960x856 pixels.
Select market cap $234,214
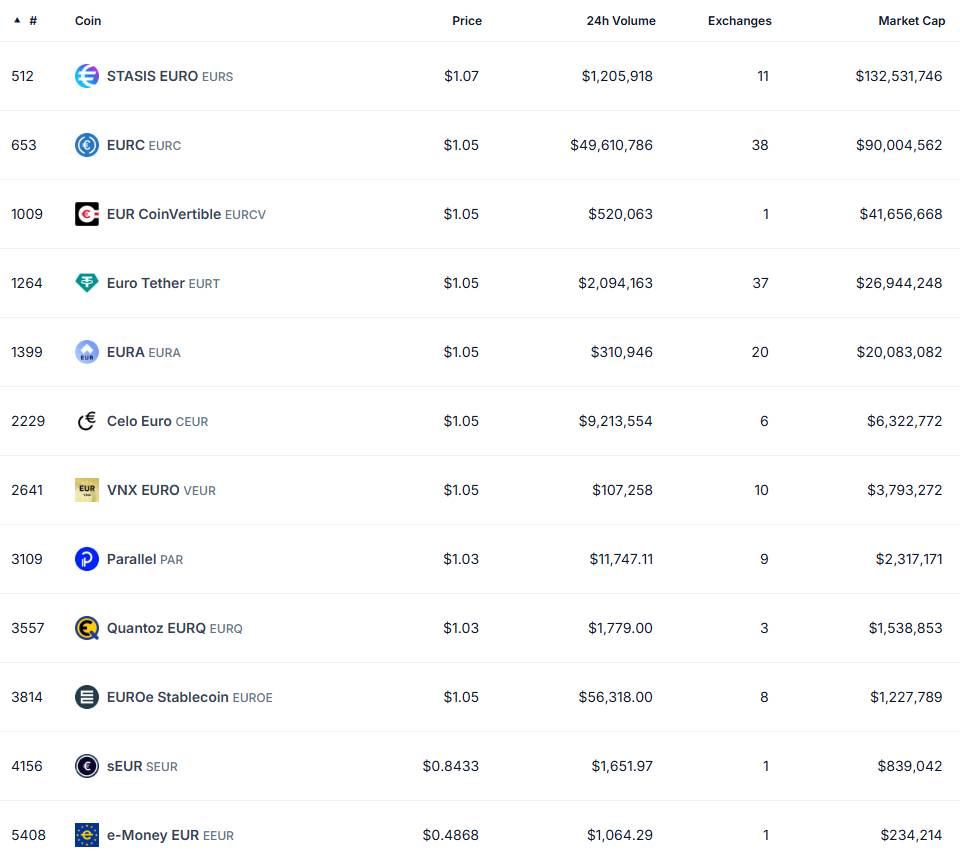pos(911,835)
